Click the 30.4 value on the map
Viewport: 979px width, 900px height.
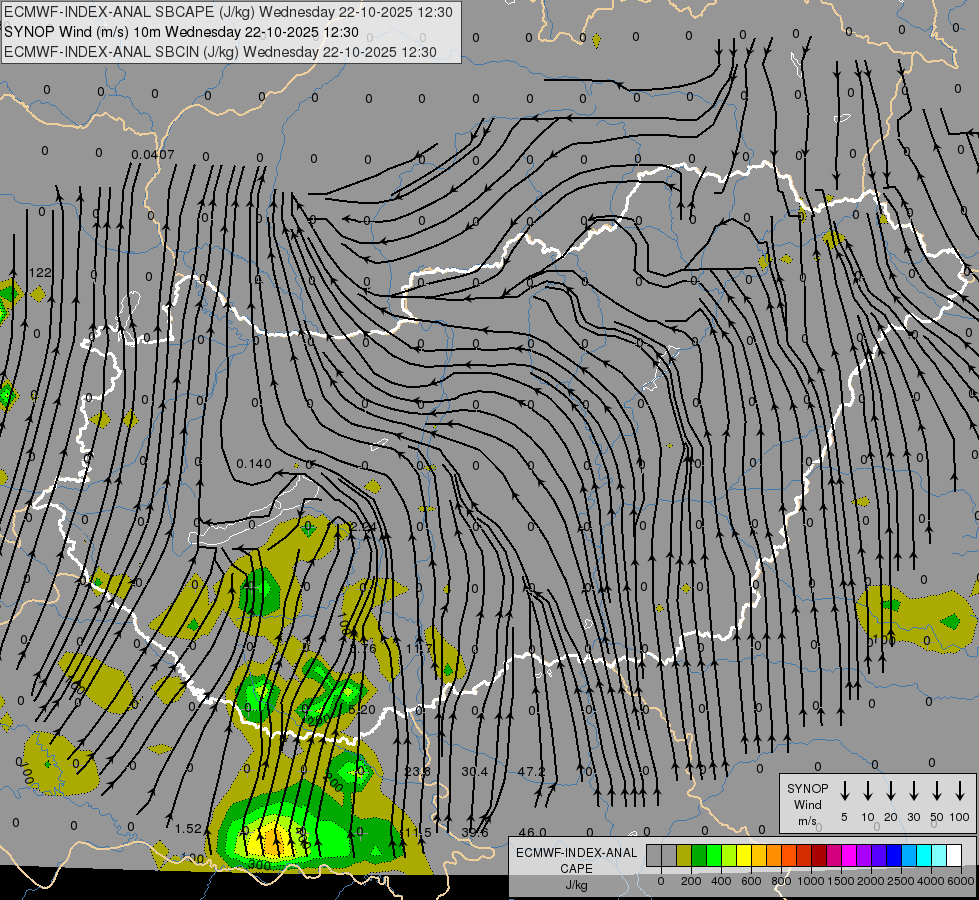click(x=475, y=771)
